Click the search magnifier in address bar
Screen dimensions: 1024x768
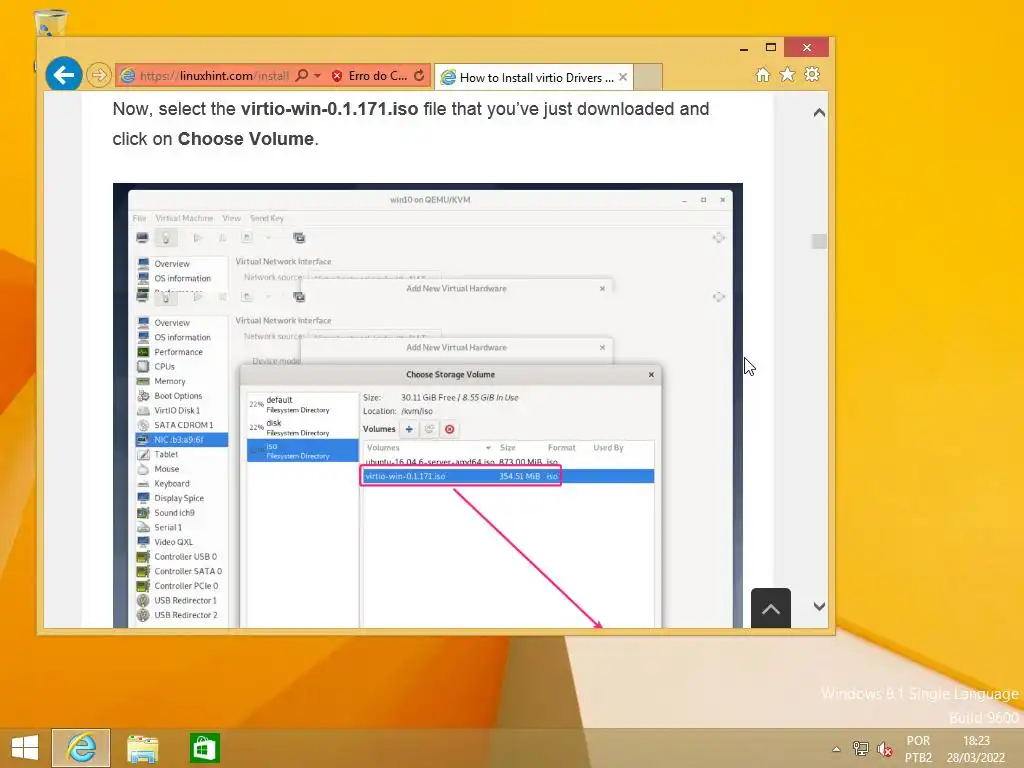[301, 76]
